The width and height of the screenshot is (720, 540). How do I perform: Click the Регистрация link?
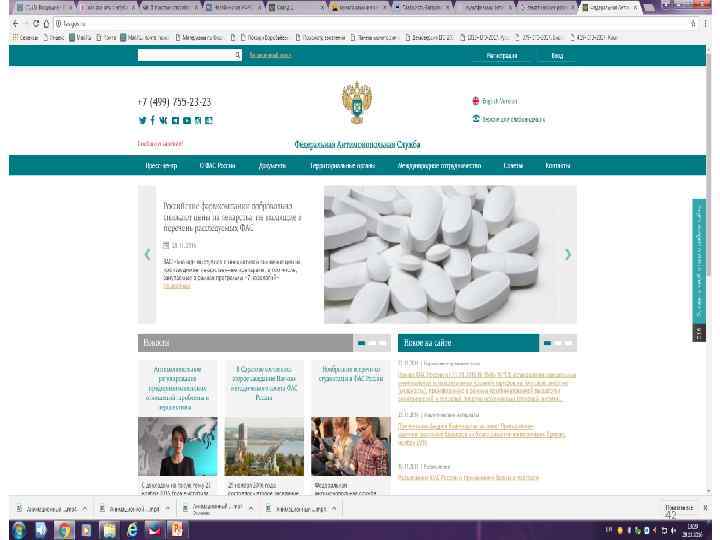pyautogui.click(x=501, y=56)
